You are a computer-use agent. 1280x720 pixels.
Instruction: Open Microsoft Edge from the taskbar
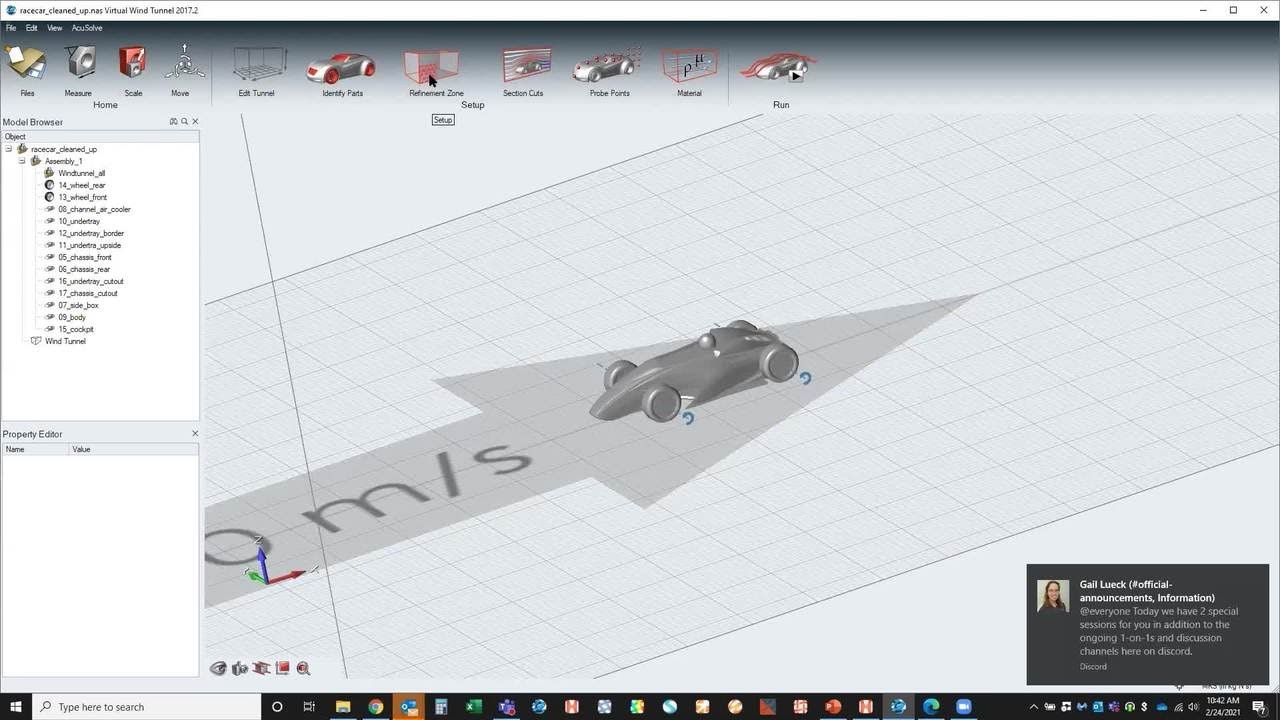pos(931,706)
